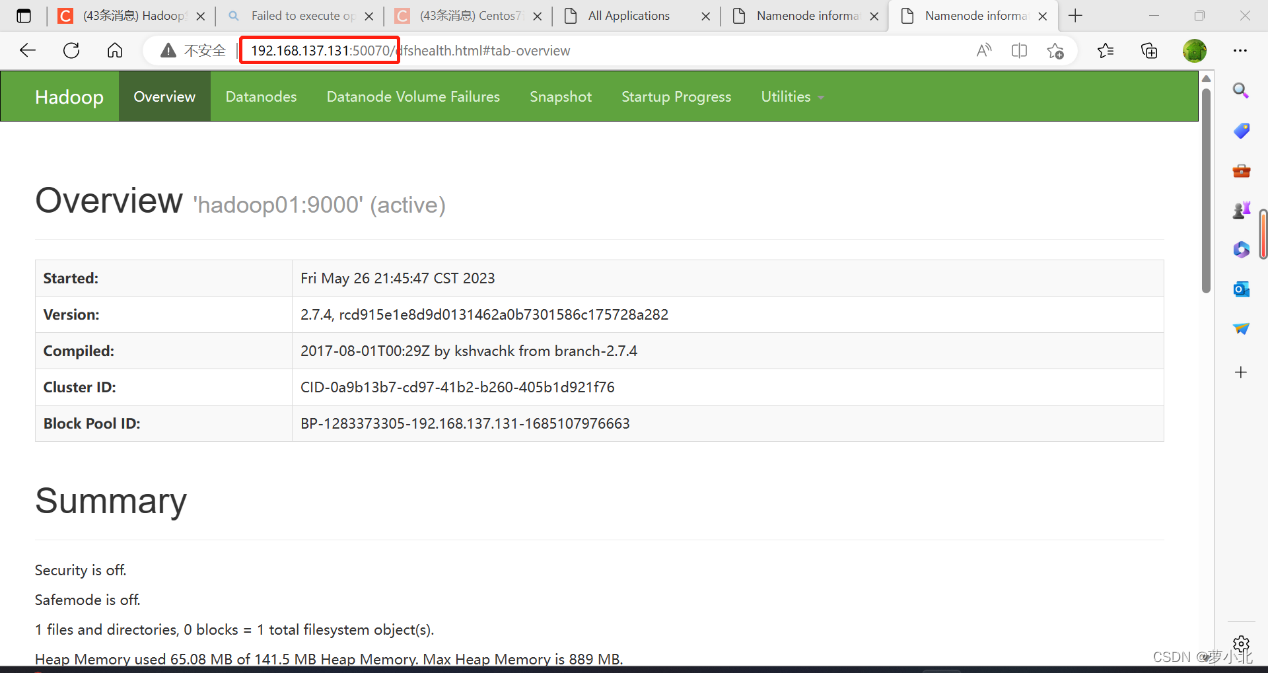Open Datanode Volume Failures page
Image resolution: width=1268 pixels, height=673 pixels.
[x=413, y=97]
